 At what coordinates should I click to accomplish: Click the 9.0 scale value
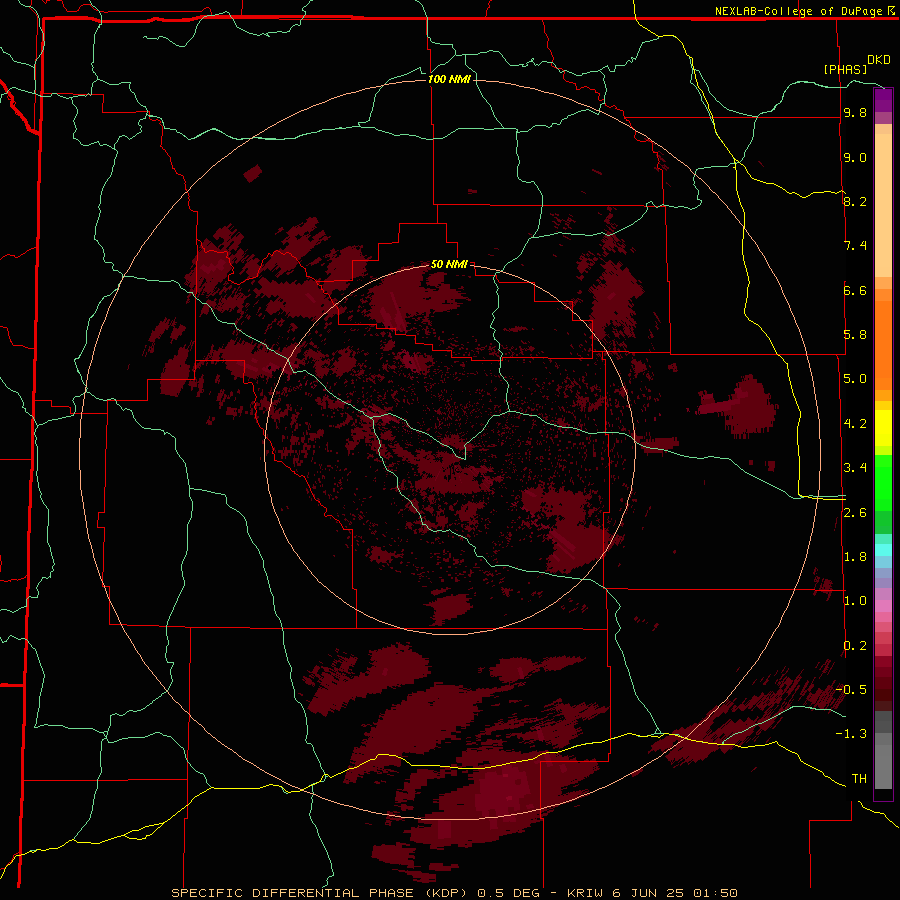point(855,157)
